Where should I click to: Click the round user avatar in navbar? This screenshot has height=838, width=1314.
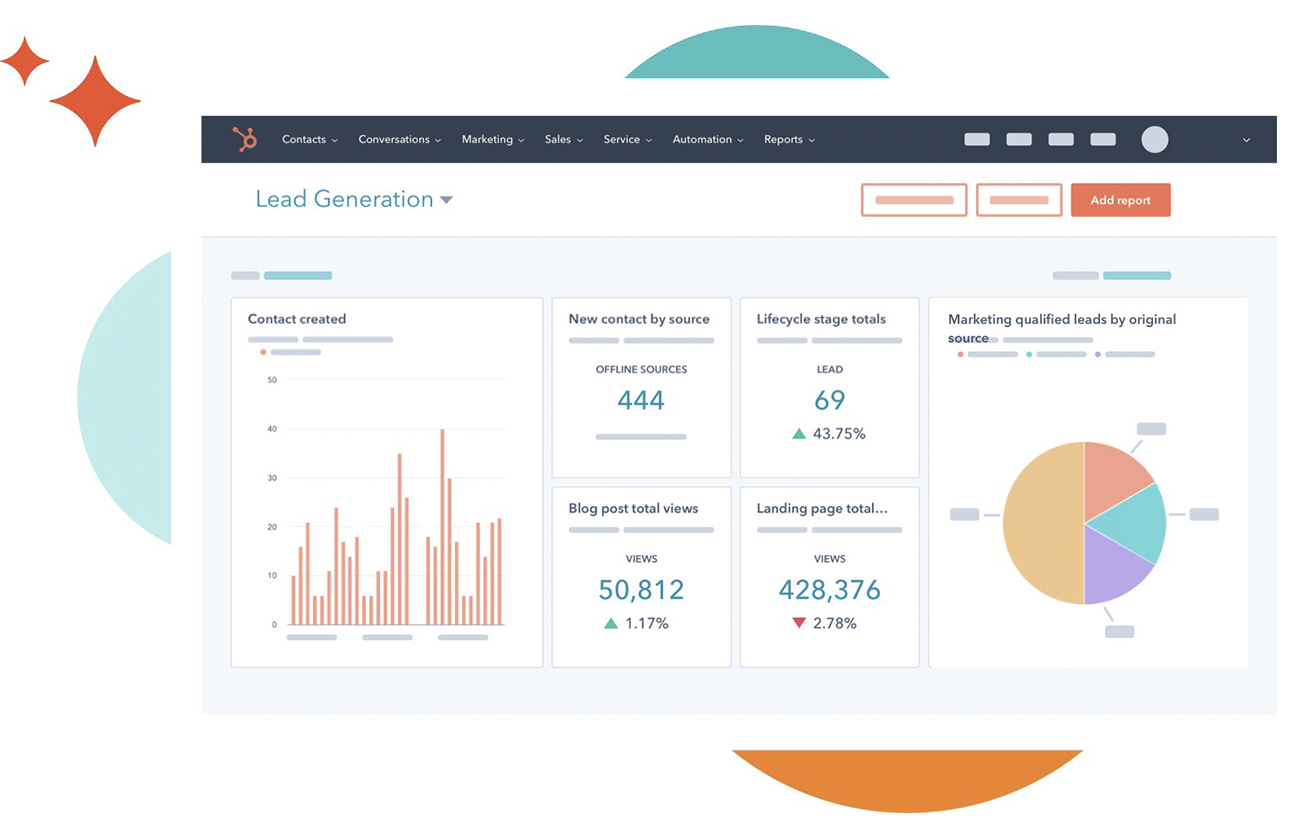(1155, 139)
